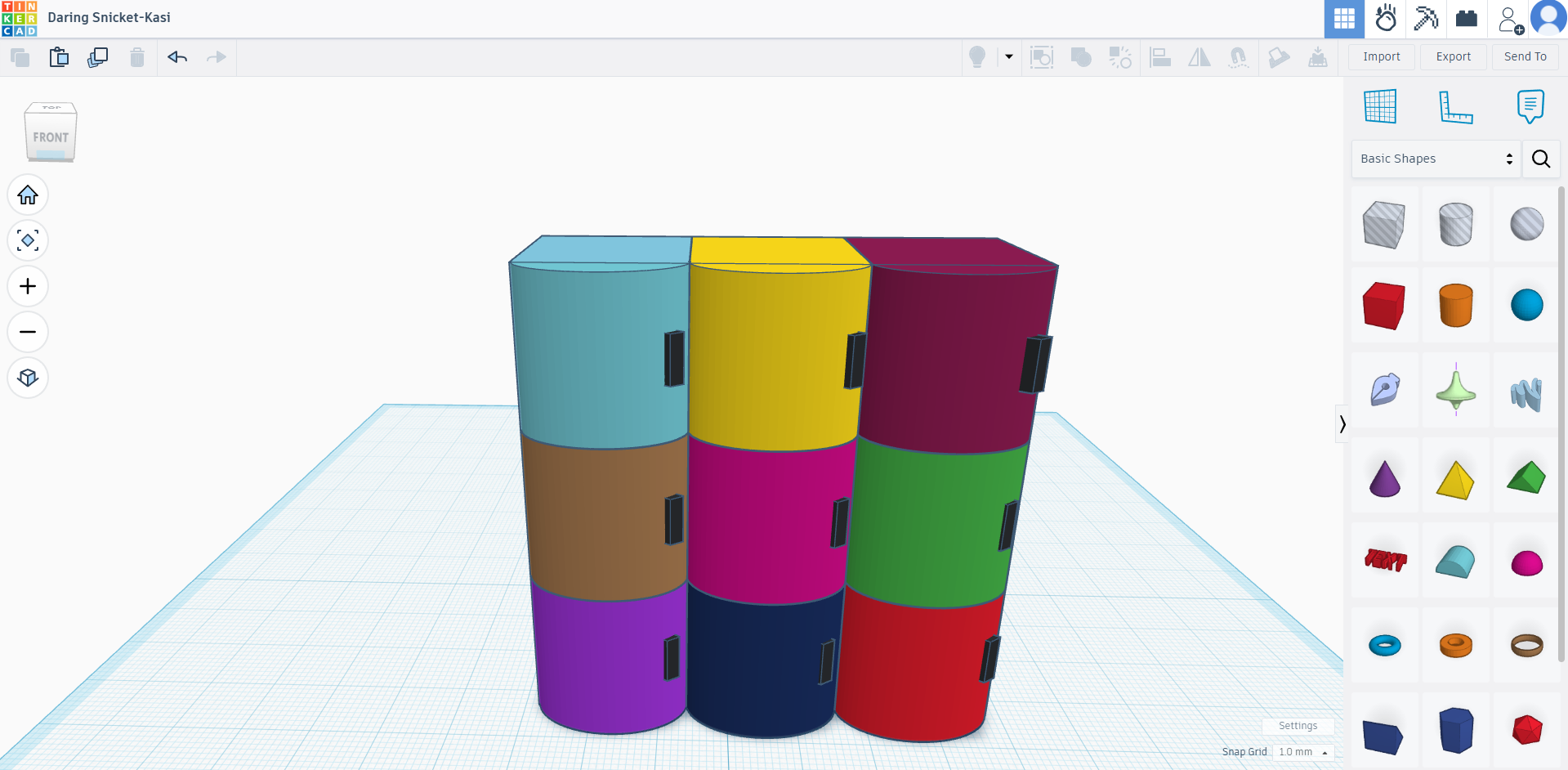Select the blue Torus shape
The image size is (1568, 770).
pyautogui.click(x=1384, y=646)
